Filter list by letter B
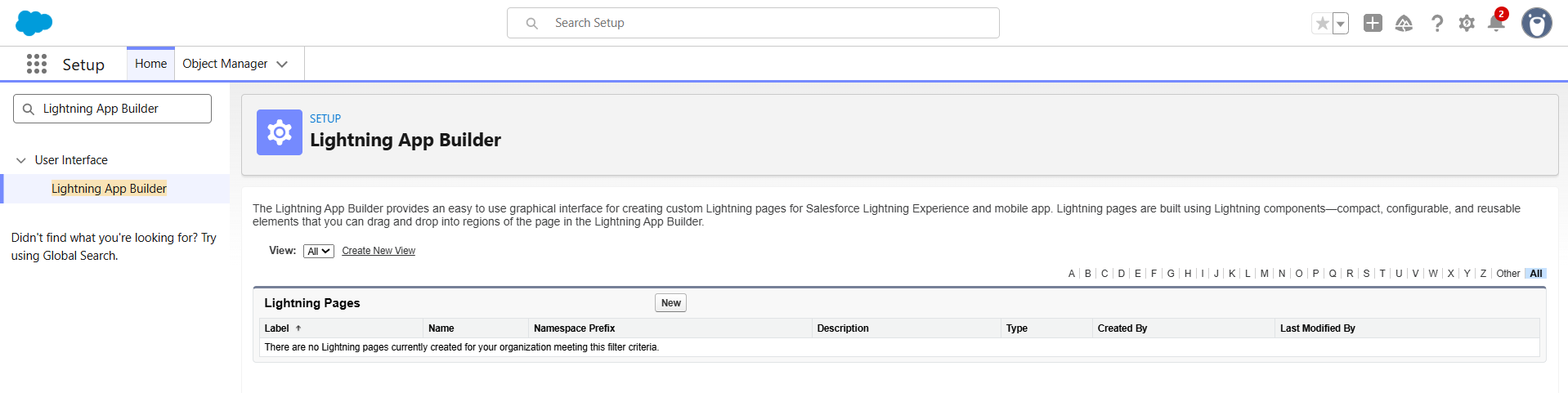Image resolution: width=1568 pixels, height=393 pixels. coord(1088,274)
